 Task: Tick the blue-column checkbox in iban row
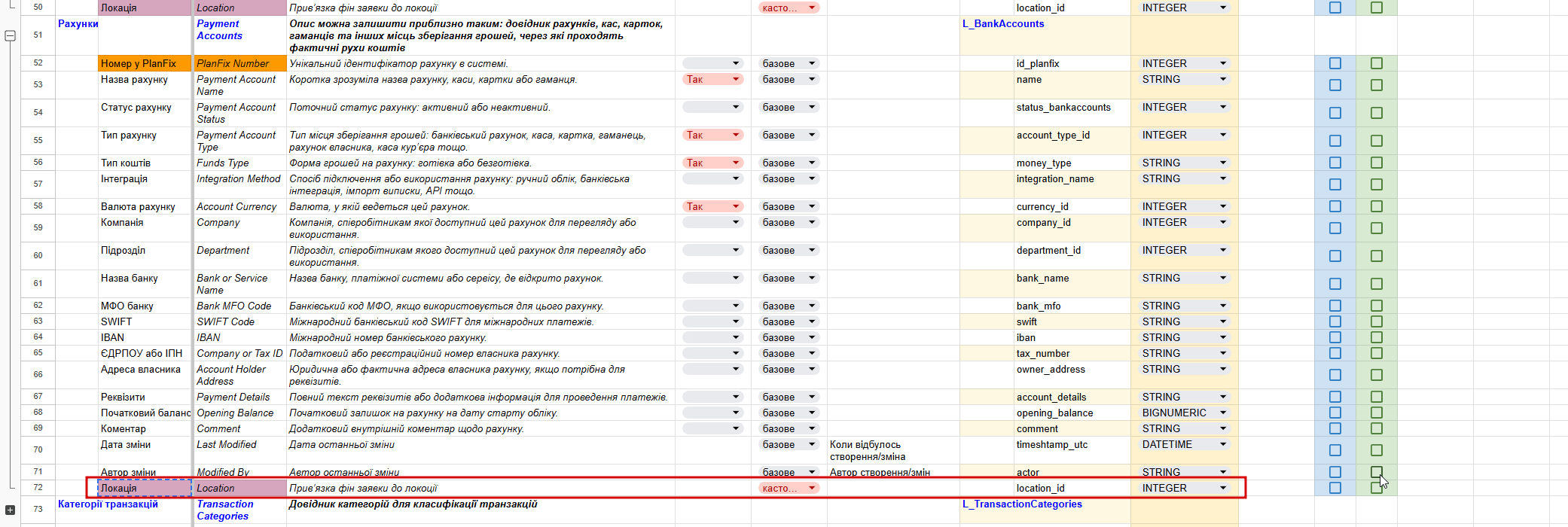tap(1335, 337)
